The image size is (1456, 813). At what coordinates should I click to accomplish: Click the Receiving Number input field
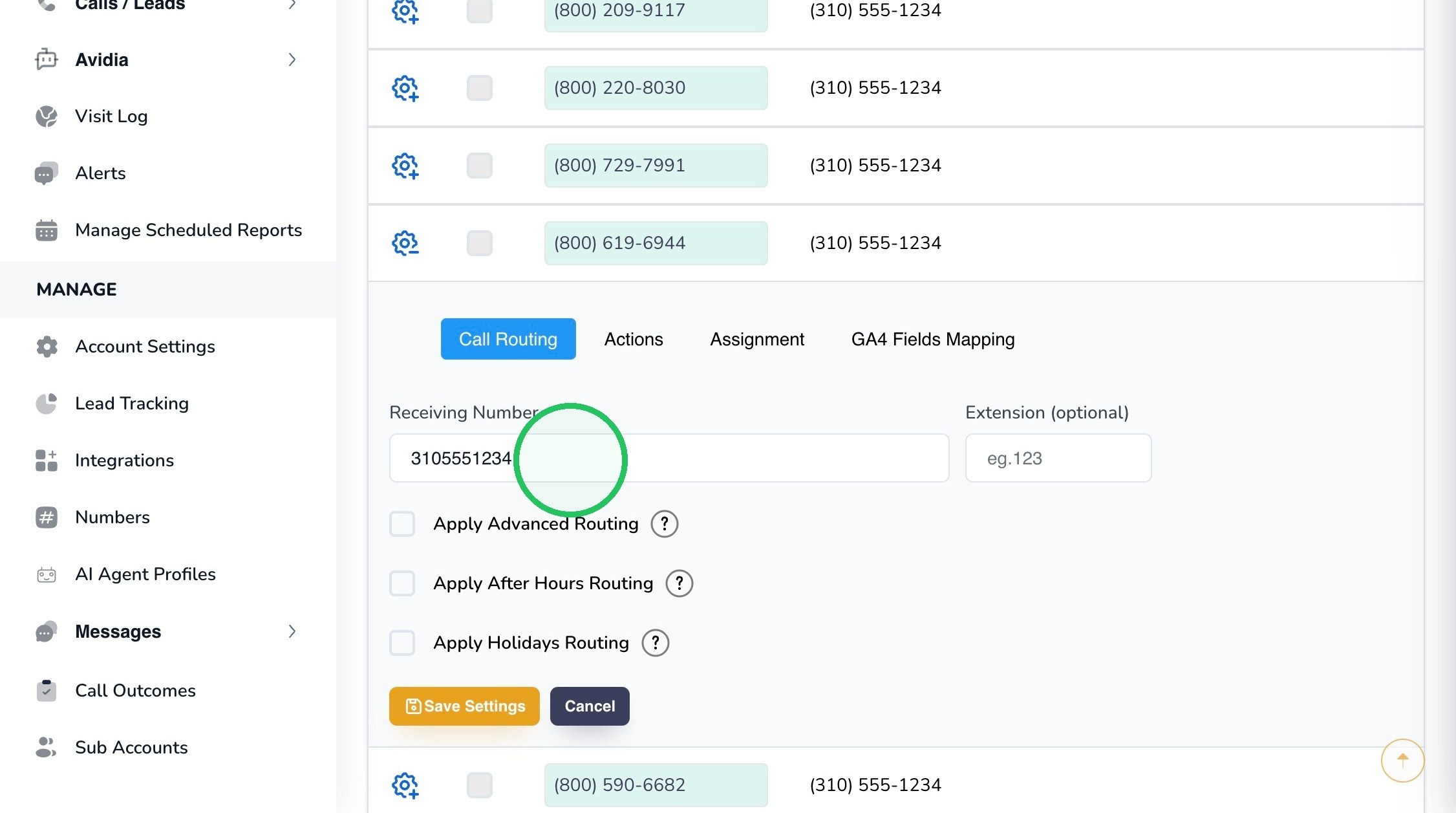point(669,458)
